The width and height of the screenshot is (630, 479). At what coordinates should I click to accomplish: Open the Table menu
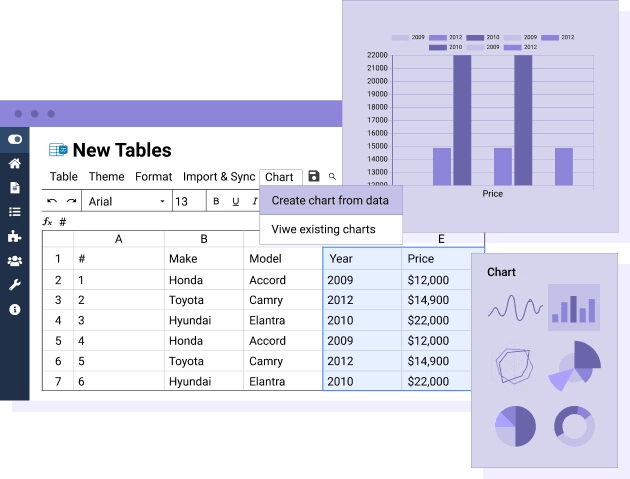(63, 177)
